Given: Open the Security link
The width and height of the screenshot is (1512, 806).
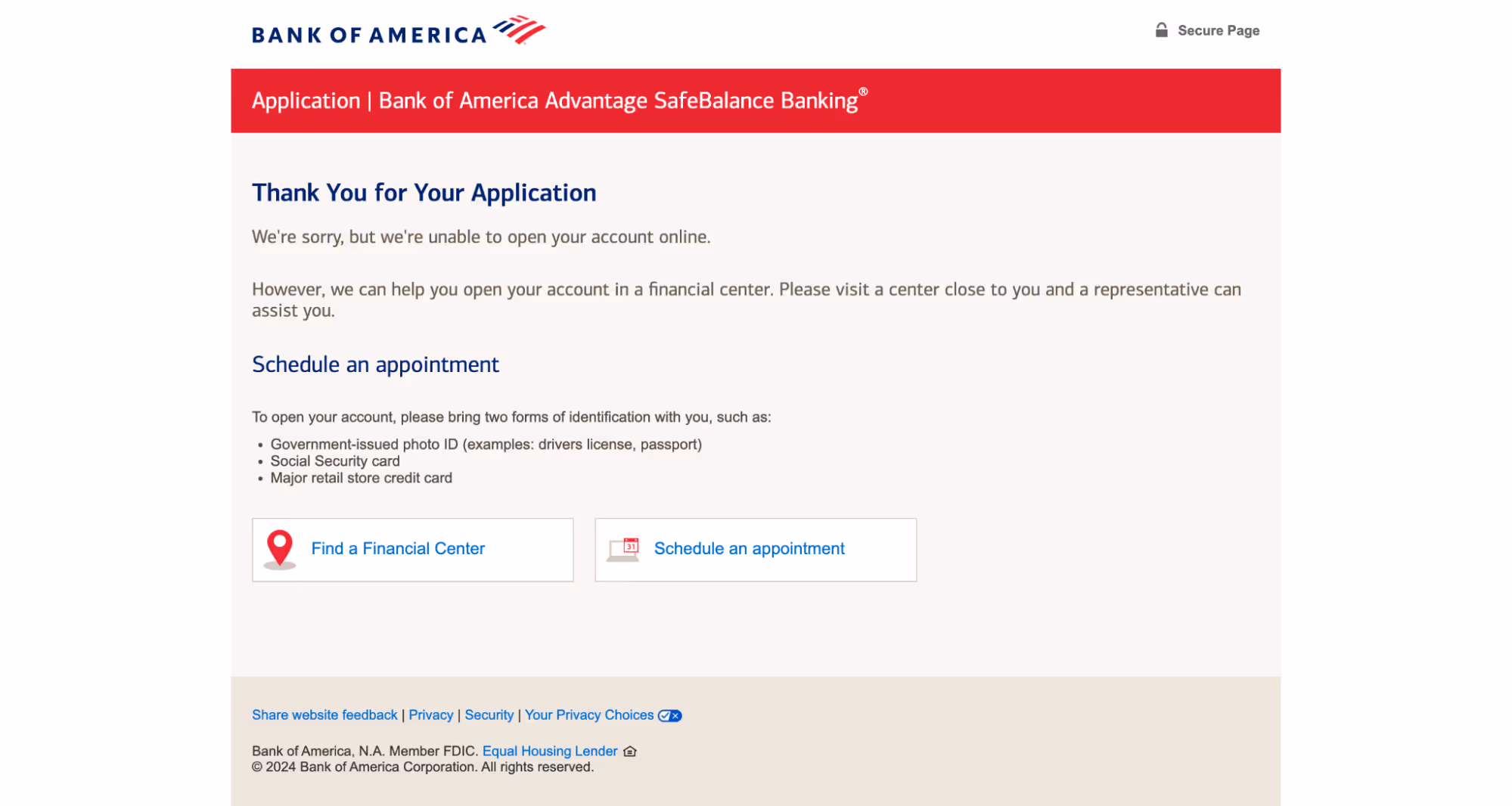Looking at the screenshot, I should (x=489, y=715).
